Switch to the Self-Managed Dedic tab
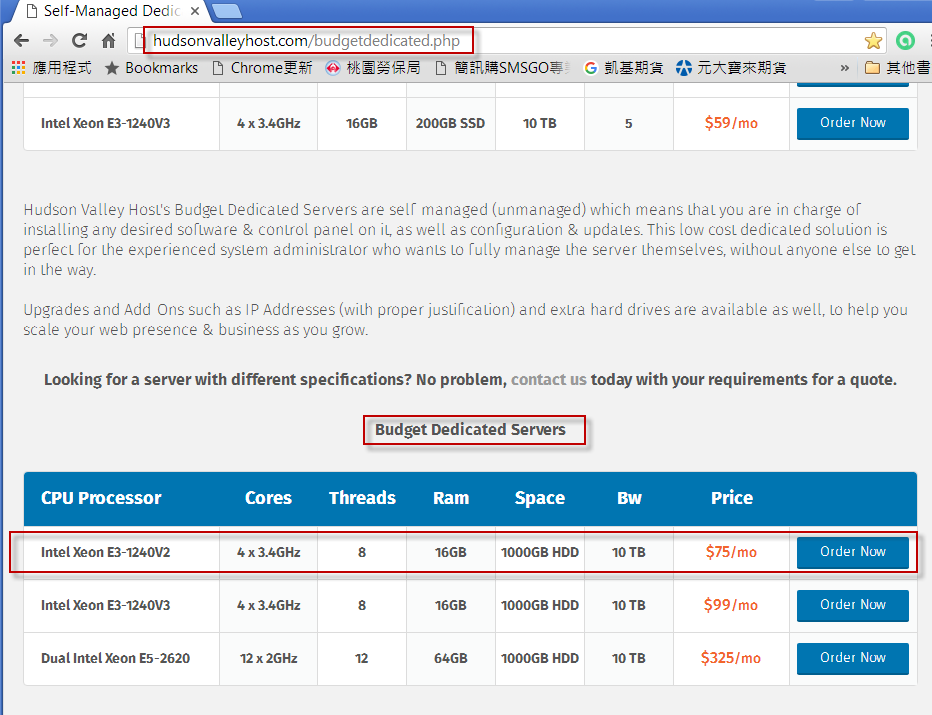932x715 pixels. (x=111, y=11)
